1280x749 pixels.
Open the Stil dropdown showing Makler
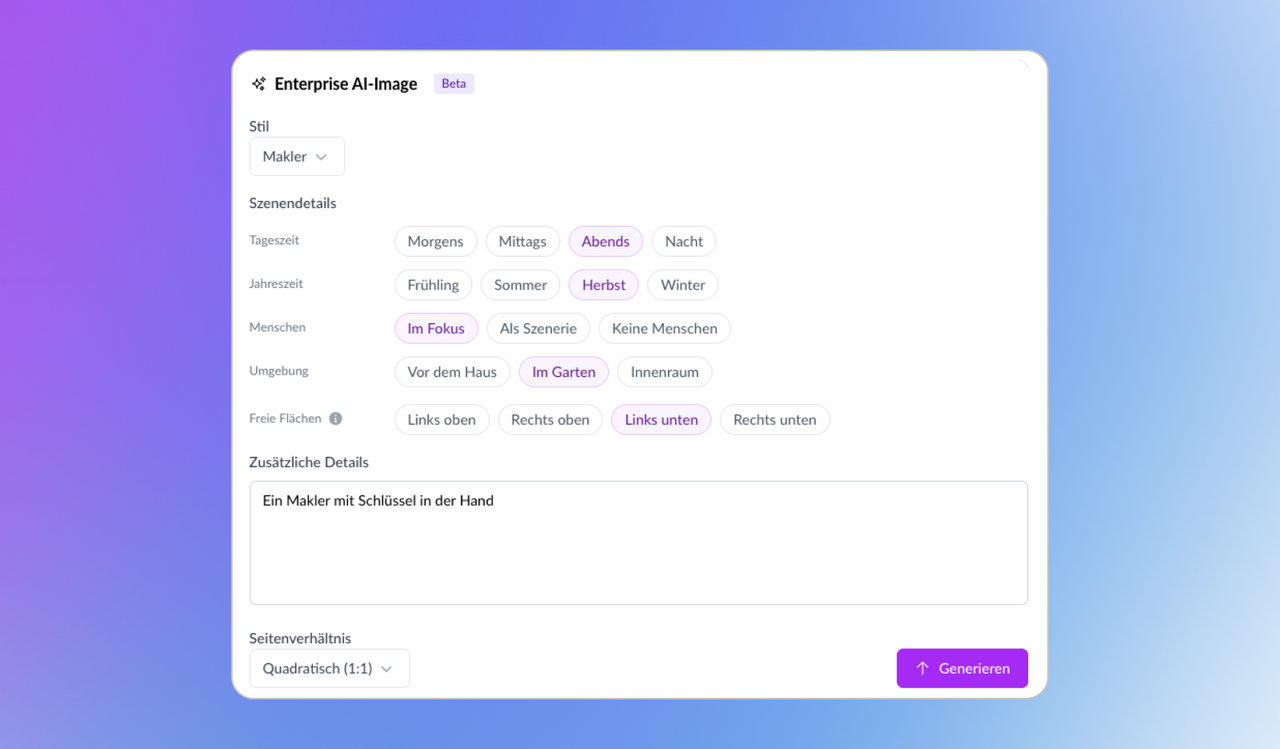point(297,156)
